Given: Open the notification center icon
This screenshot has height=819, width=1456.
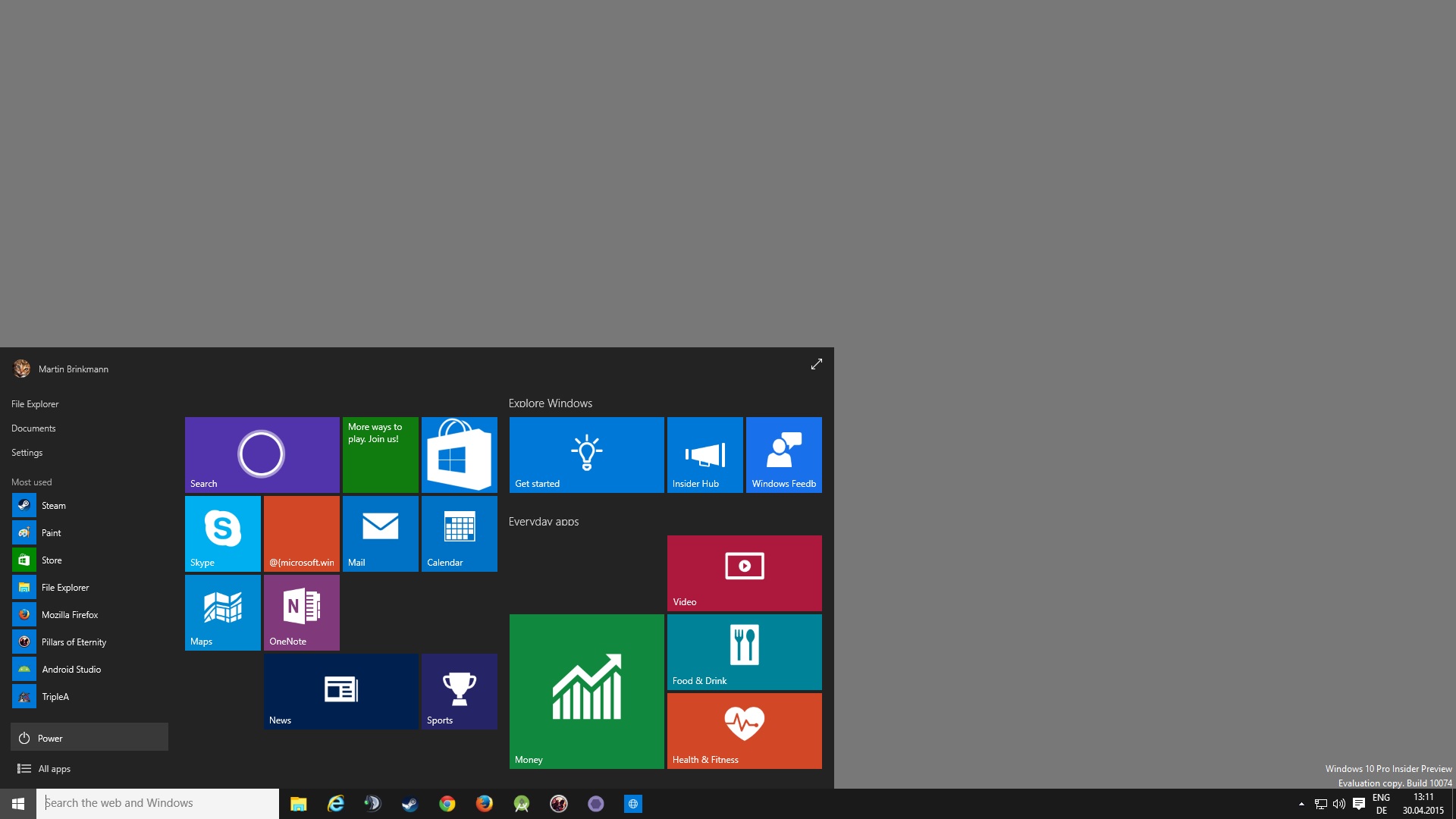Looking at the screenshot, I should (x=1359, y=804).
